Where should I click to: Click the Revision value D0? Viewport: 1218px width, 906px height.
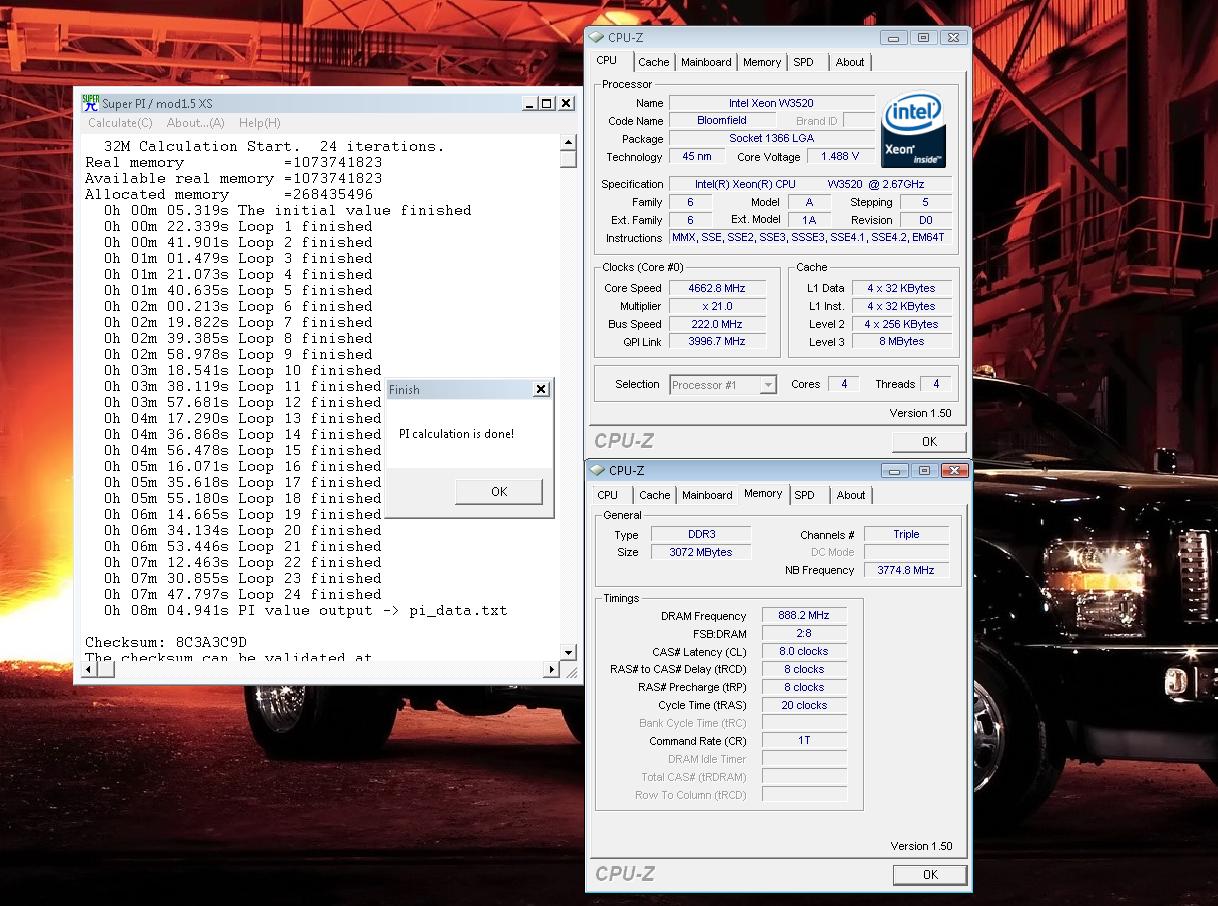click(x=925, y=220)
